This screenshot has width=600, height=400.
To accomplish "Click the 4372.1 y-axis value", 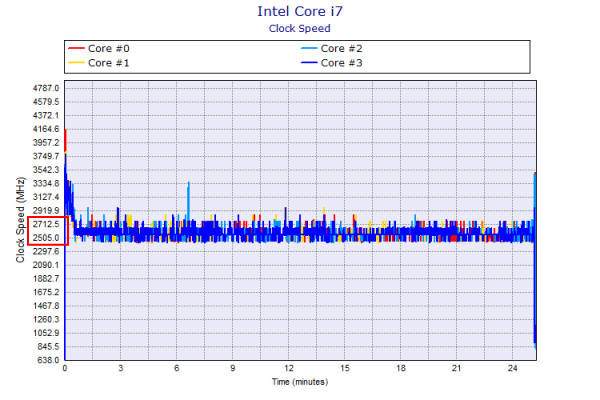I will (46, 116).
